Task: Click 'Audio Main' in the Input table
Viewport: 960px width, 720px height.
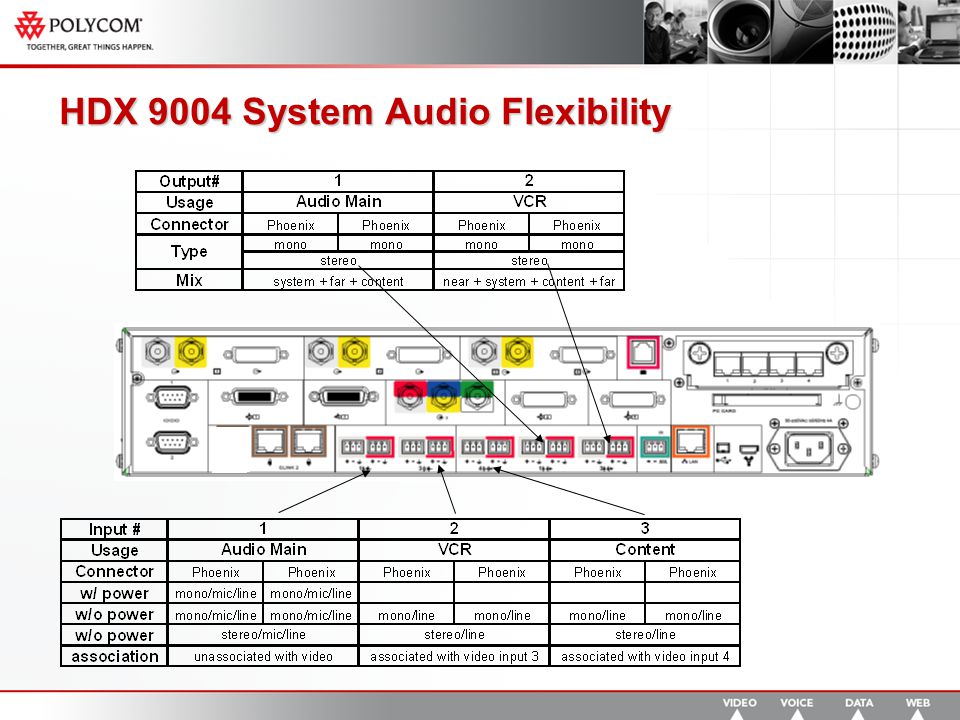Action: [263, 549]
